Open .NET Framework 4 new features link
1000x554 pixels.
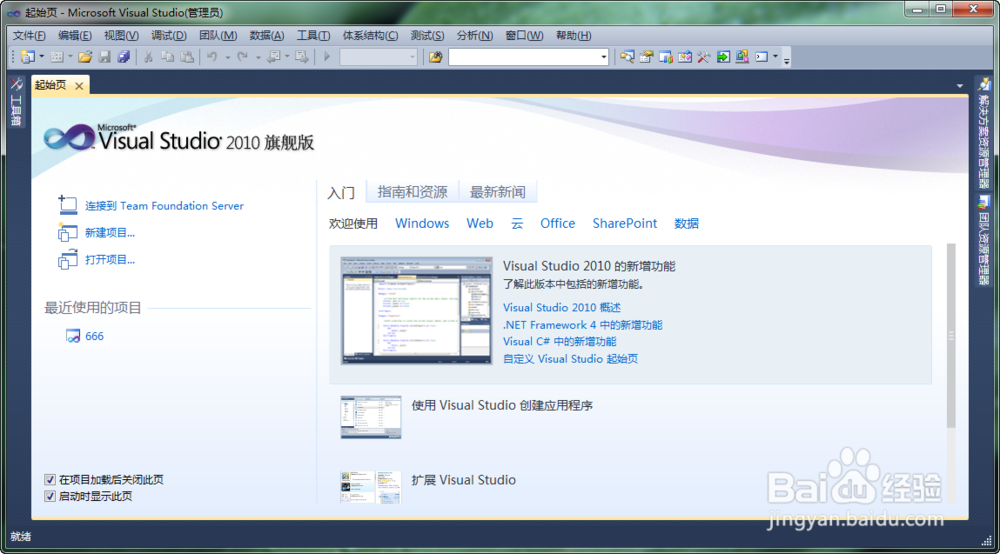point(583,324)
